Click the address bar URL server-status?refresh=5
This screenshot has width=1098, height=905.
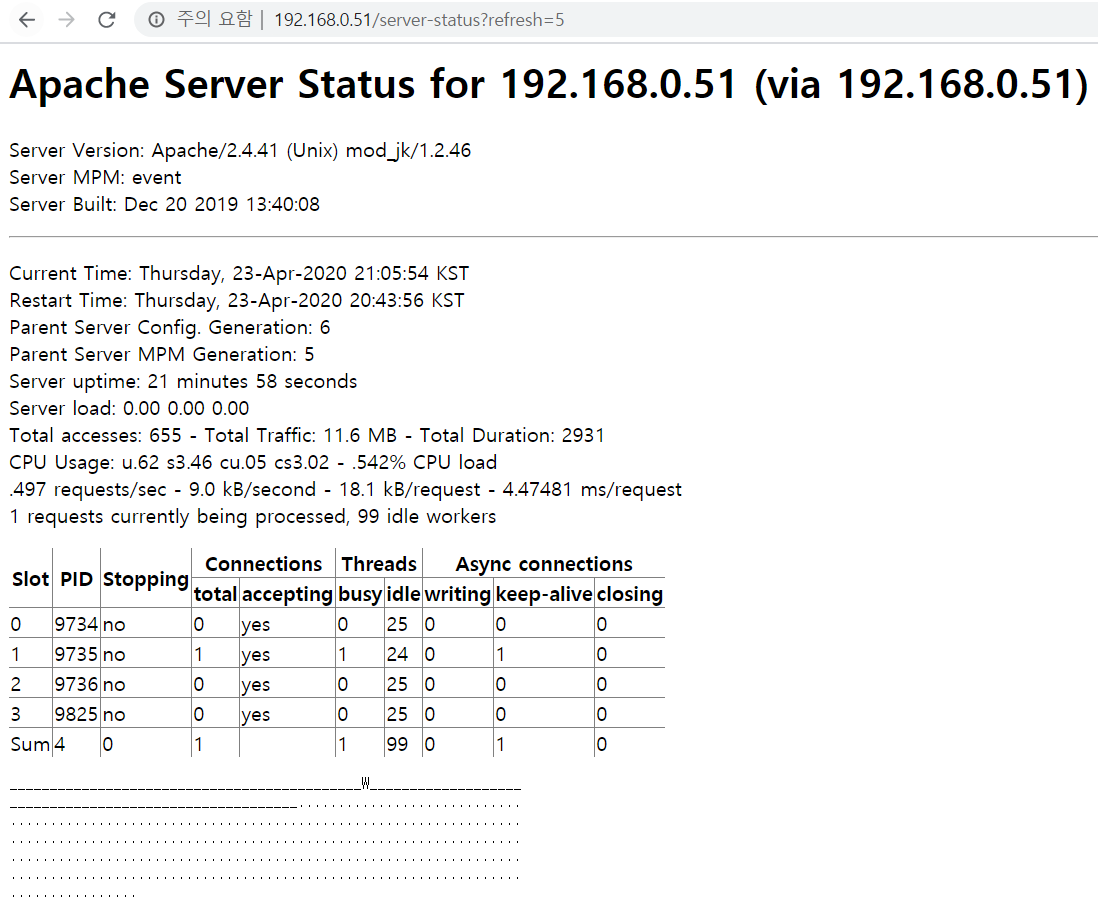click(419, 20)
